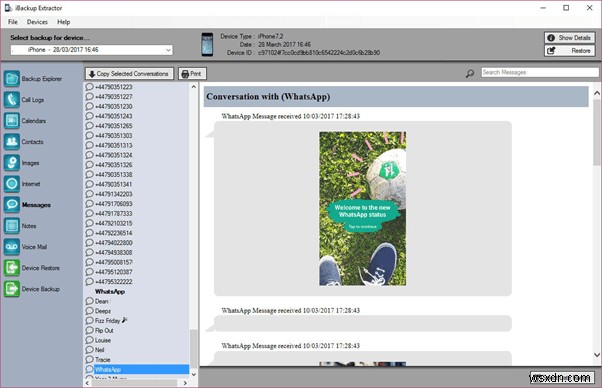Click the WhatsApp group header in list
This screenshot has height=388, width=602.
tap(110, 292)
